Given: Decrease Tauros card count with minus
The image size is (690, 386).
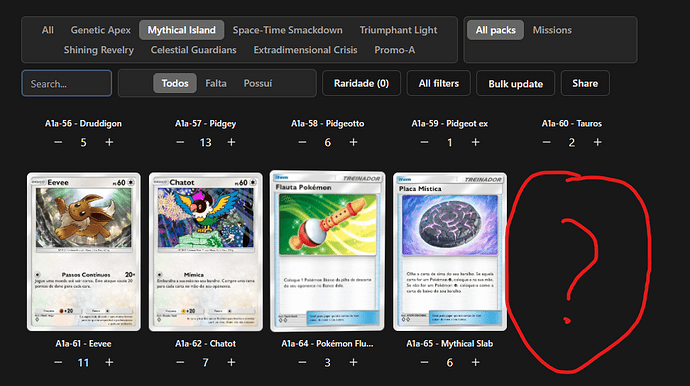Looking at the screenshot, I should pyautogui.click(x=546, y=142).
